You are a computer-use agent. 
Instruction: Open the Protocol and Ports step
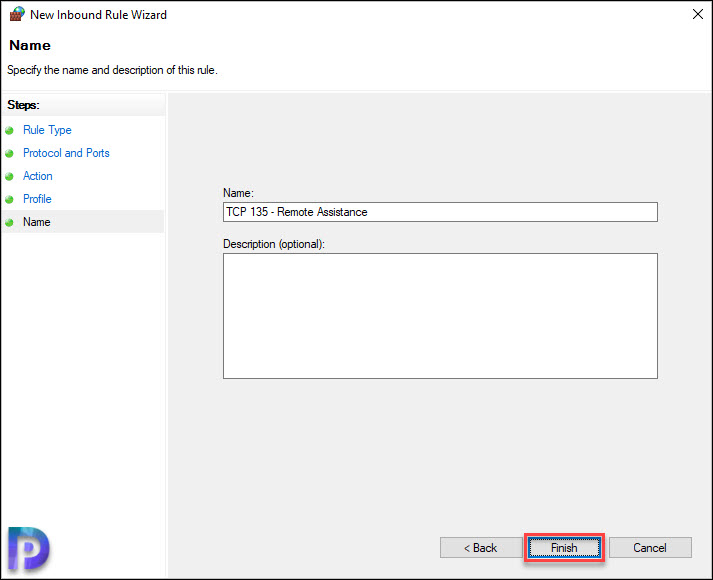coord(66,153)
